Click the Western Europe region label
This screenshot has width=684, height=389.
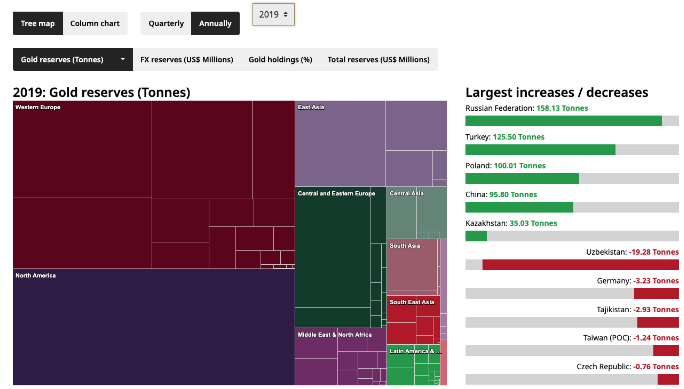click(x=38, y=107)
